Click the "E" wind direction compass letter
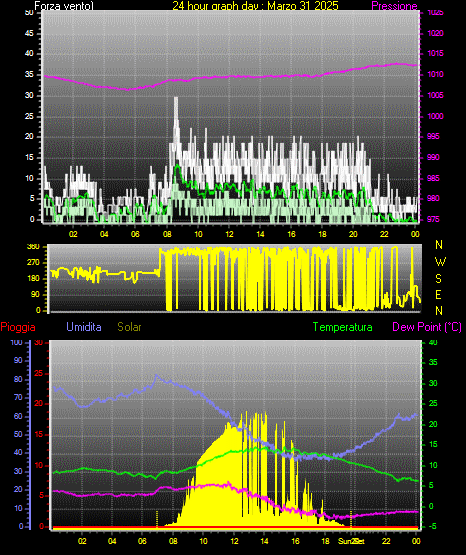The height and width of the screenshot is (555, 466). (438, 294)
